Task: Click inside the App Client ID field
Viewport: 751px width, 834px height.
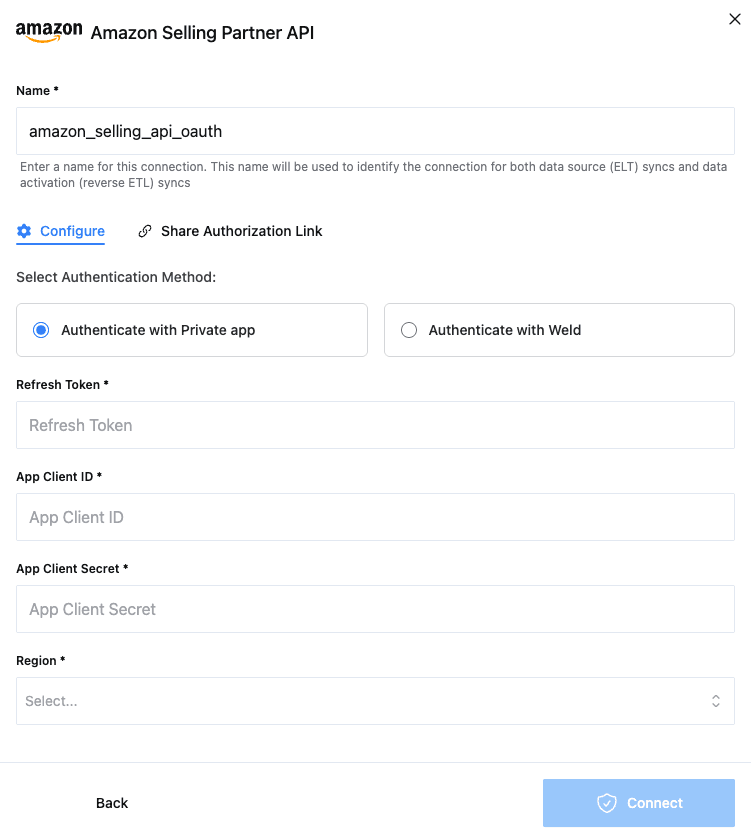Action: pos(375,517)
